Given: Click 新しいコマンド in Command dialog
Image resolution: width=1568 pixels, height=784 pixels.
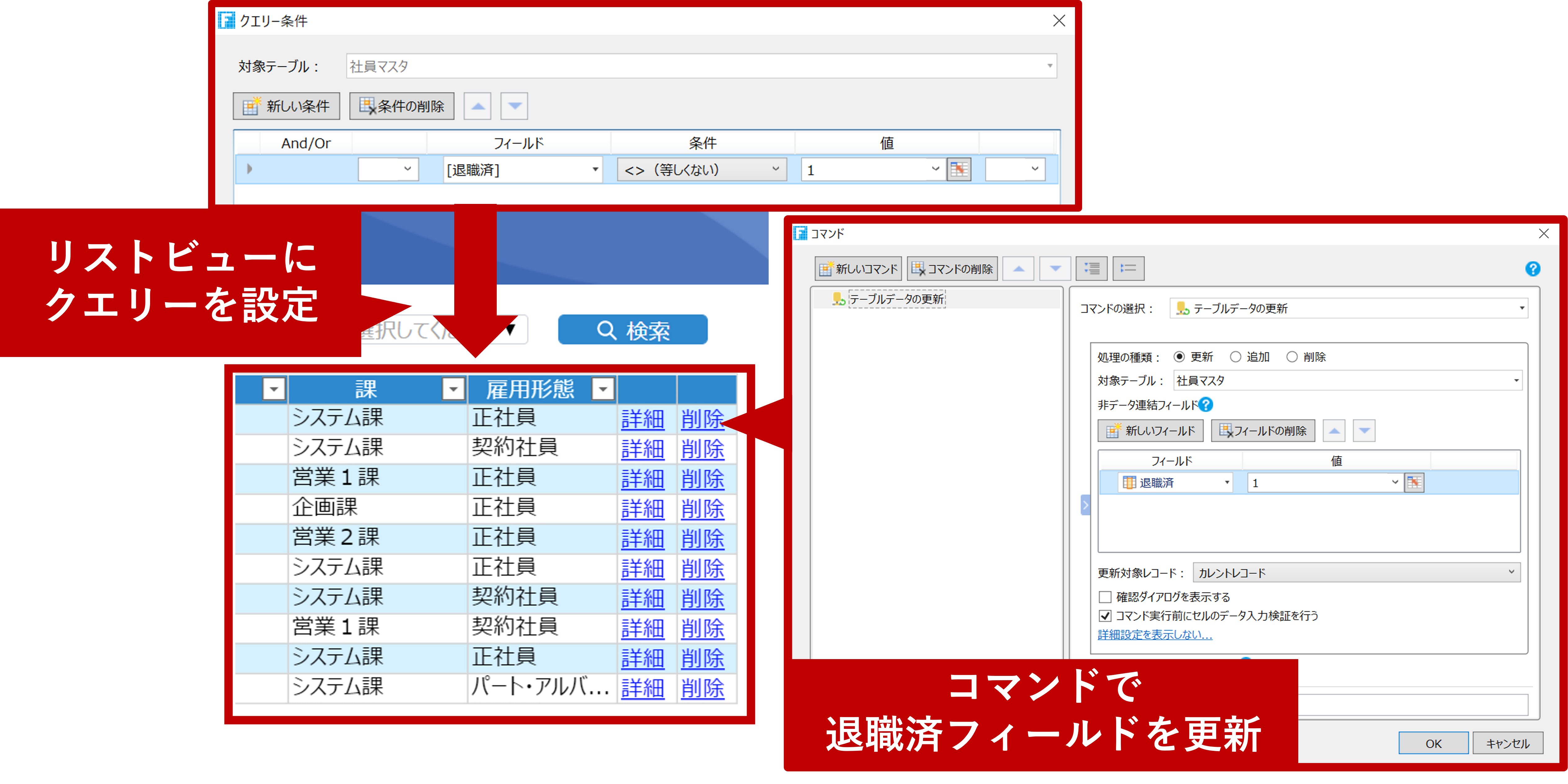Looking at the screenshot, I should (x=858, y=269).
